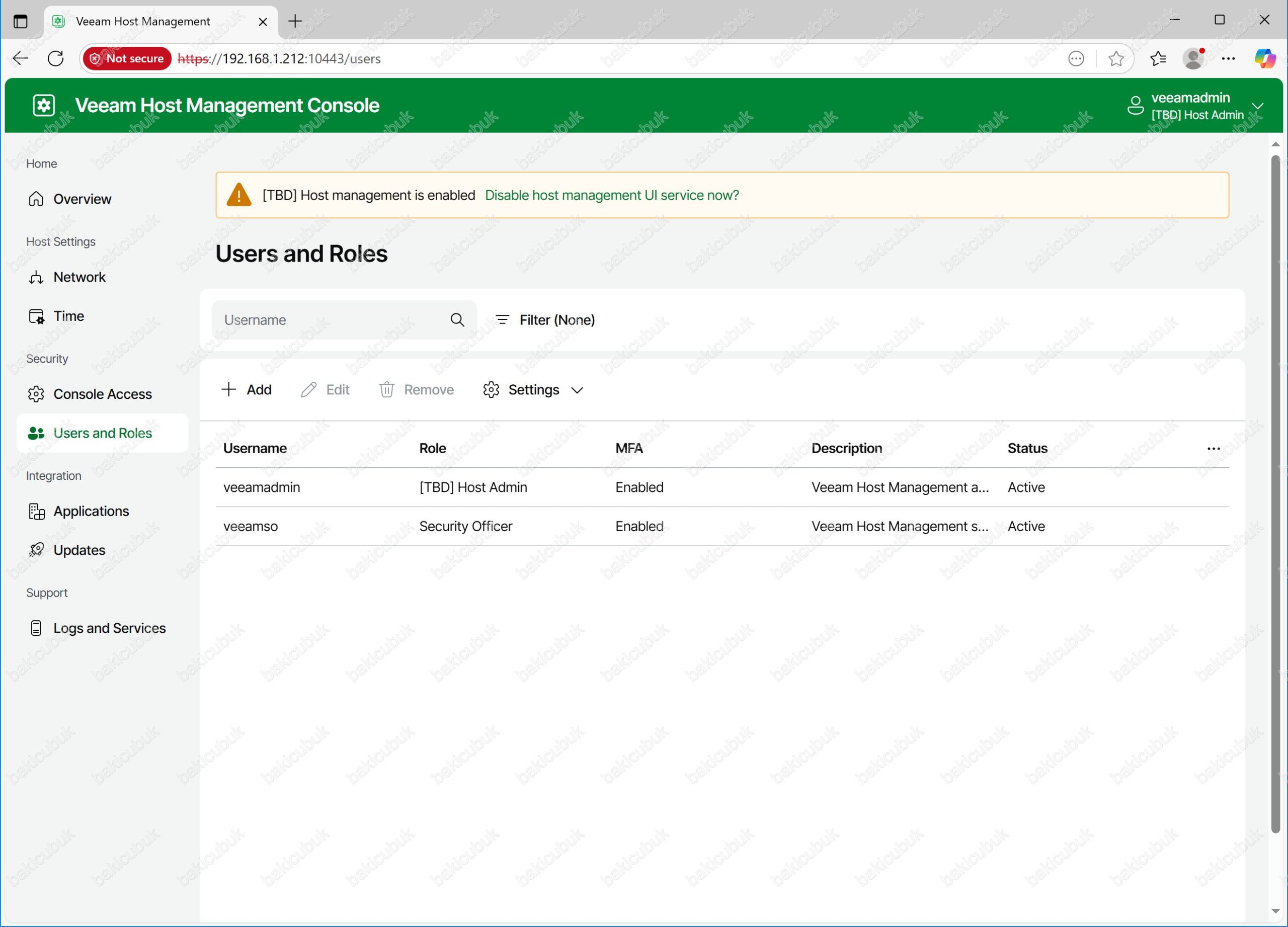Image resolution: width=1288 pixels, height=927 pixels.
Task: Click the Veeam gear logo icon
Action: [44, 105]
